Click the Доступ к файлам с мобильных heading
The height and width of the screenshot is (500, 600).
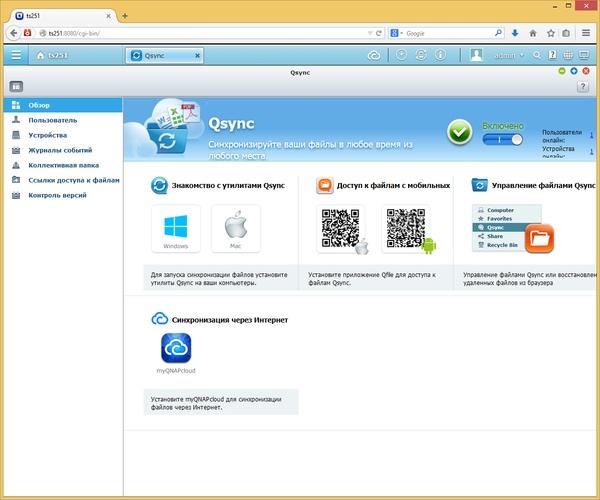[x=393, y=186]
